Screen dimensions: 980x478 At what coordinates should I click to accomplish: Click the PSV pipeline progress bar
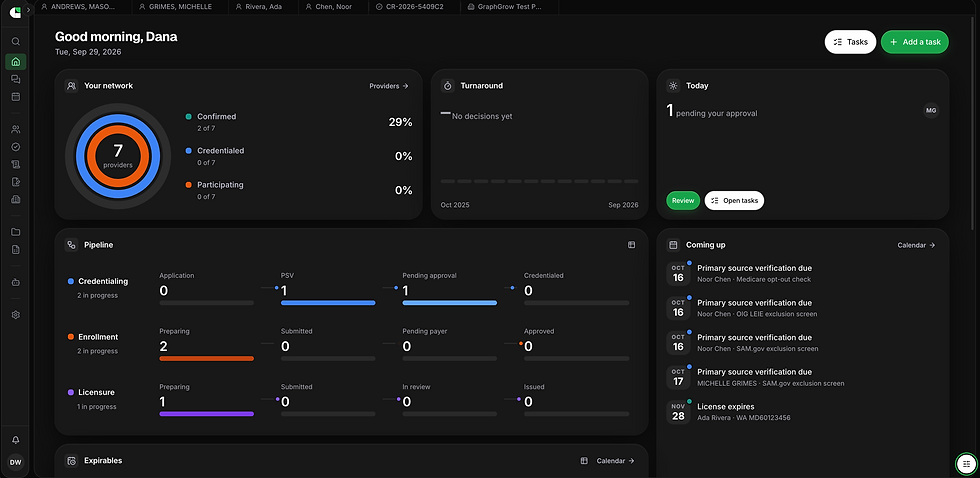pyautogui.click(x=328, y=303)
